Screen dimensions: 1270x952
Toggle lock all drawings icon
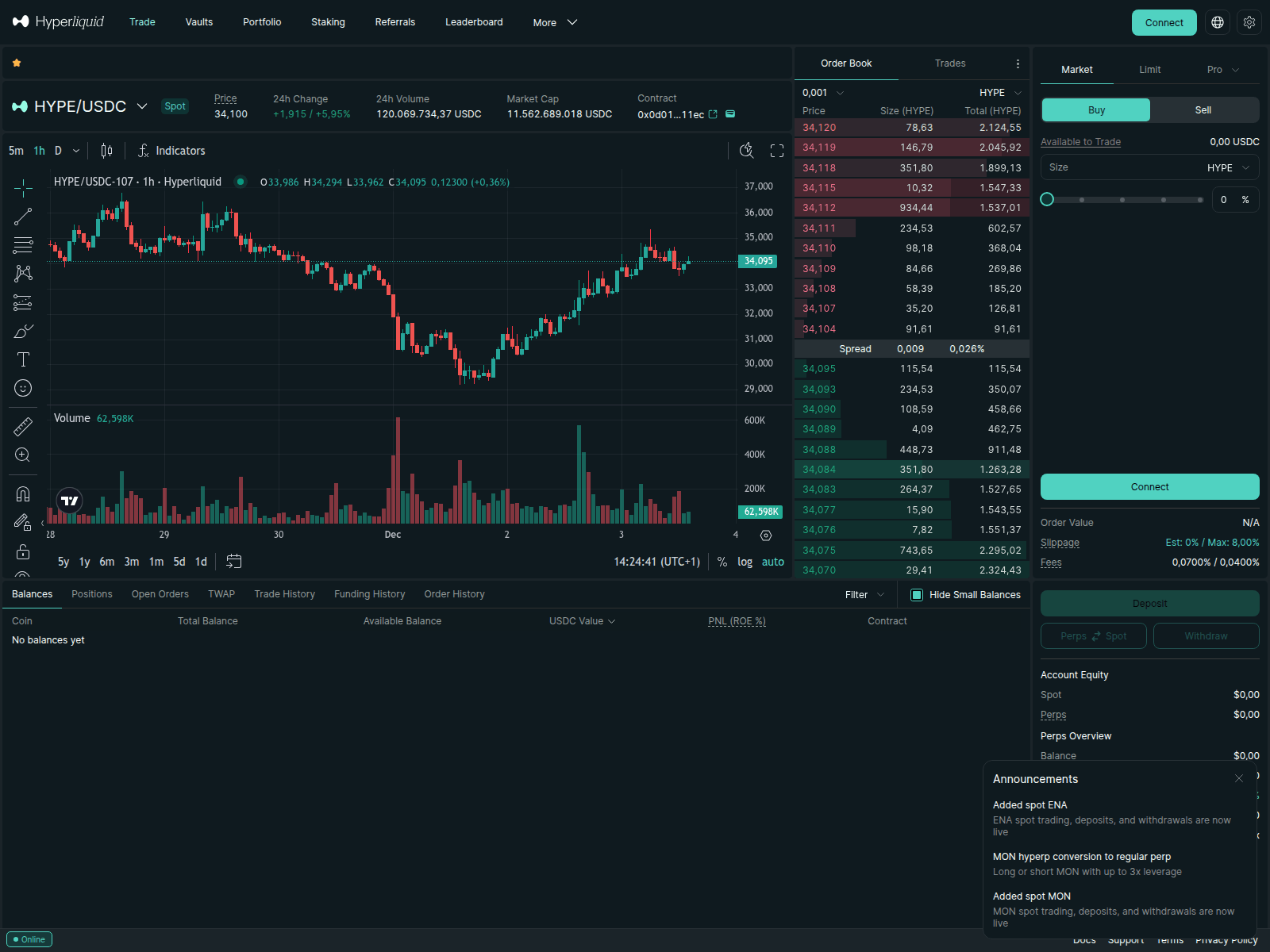(x=23, y=551)
